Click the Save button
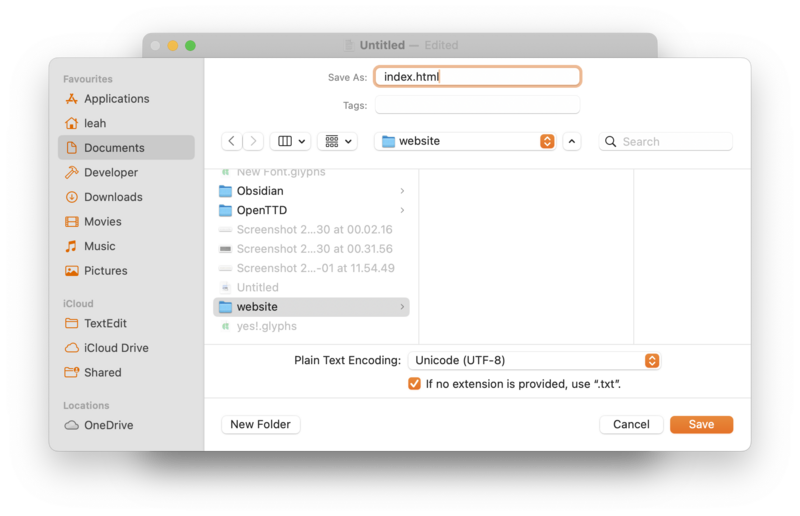800x516 pixels. coord(701,425)
